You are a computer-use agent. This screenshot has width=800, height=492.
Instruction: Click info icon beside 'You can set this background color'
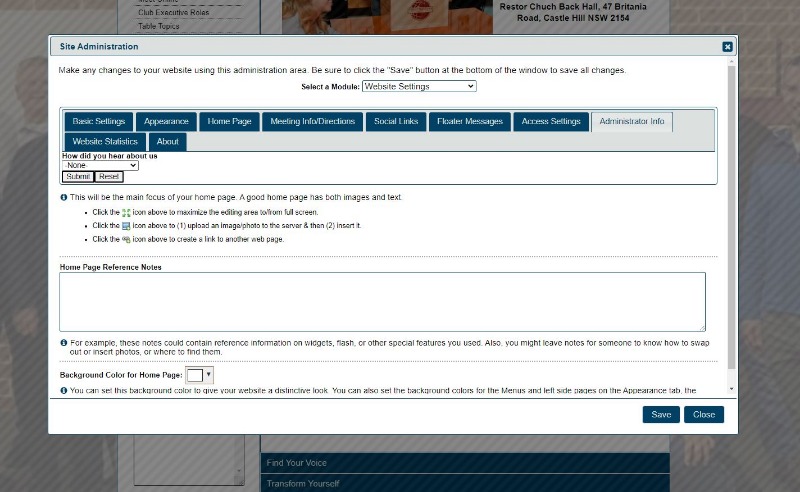click(x=64, y=390)
